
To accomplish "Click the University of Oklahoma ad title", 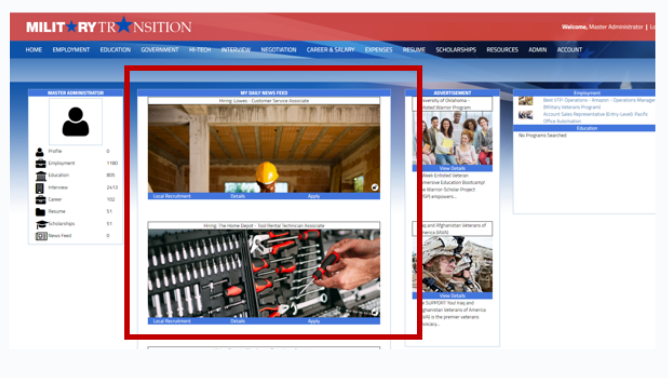I will point(452,104).
